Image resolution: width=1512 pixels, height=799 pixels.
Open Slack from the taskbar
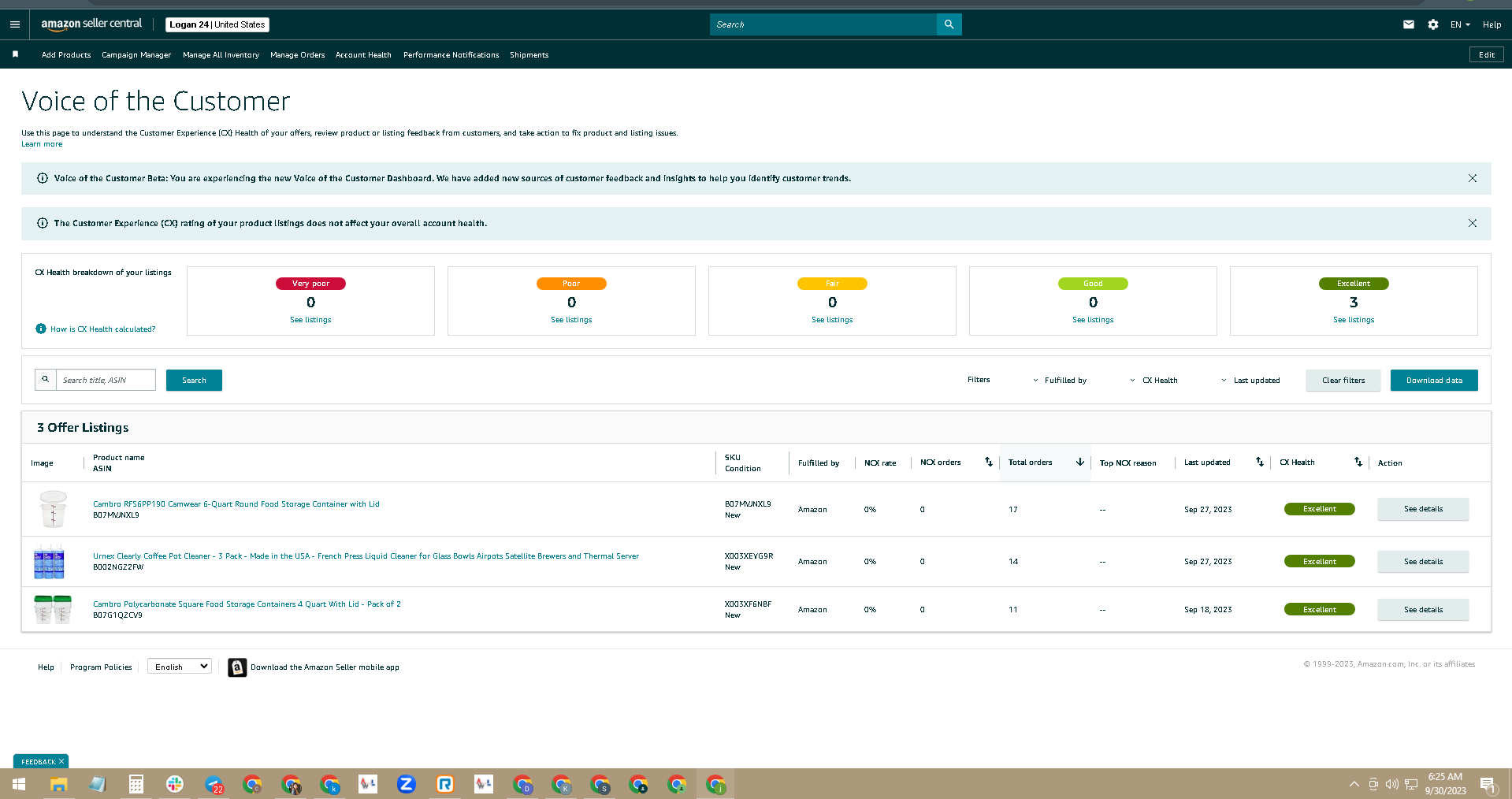pyautogui.click(x=175, y=784)
